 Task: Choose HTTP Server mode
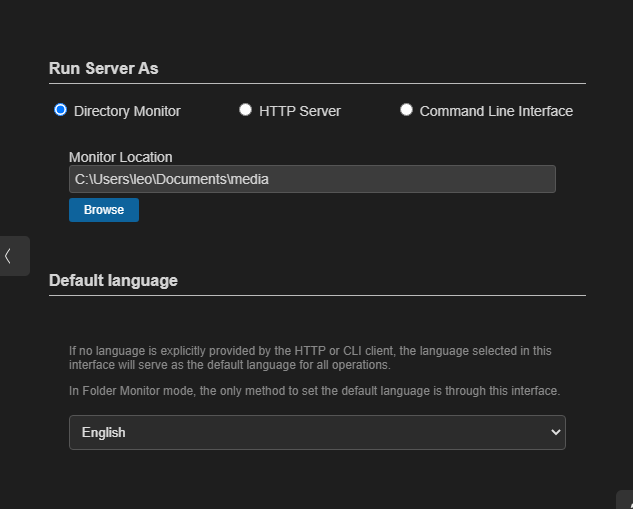(245, 110)
